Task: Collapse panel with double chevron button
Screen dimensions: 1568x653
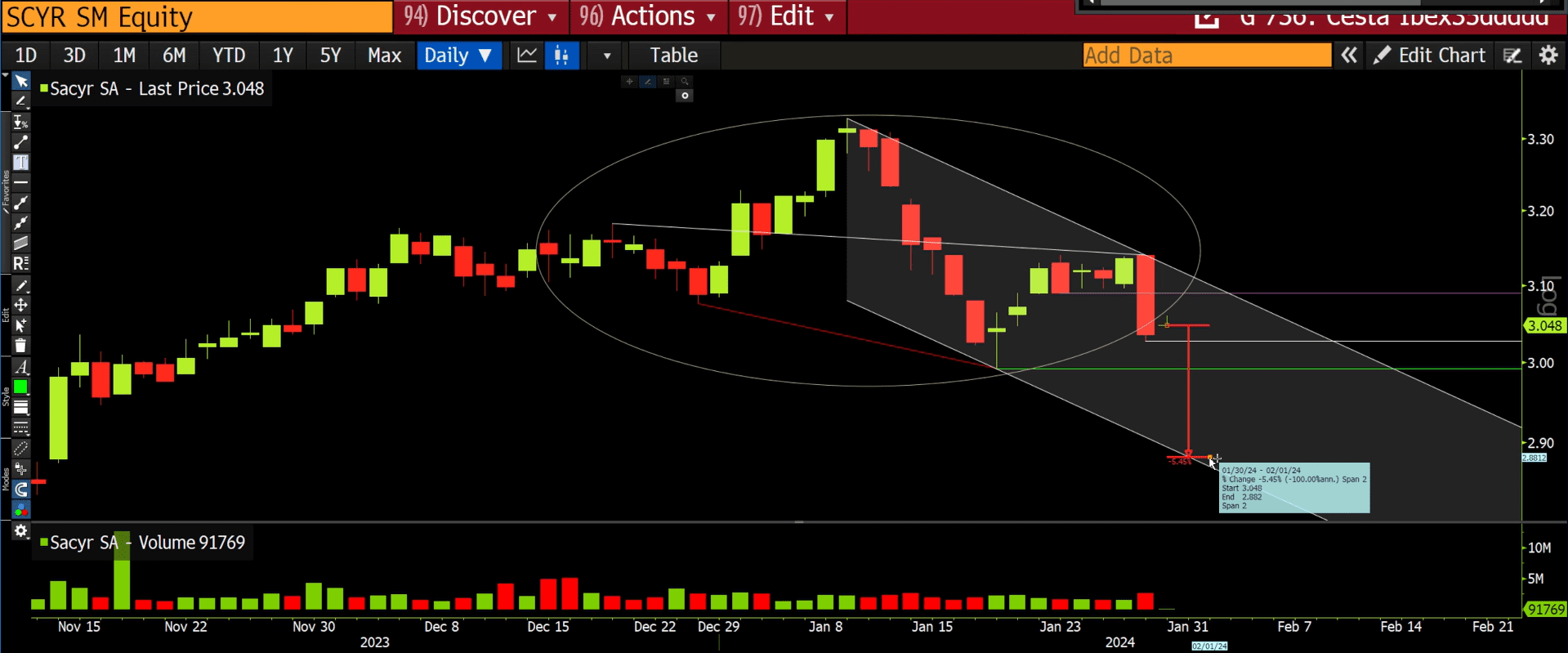Action: [1349, 55]
